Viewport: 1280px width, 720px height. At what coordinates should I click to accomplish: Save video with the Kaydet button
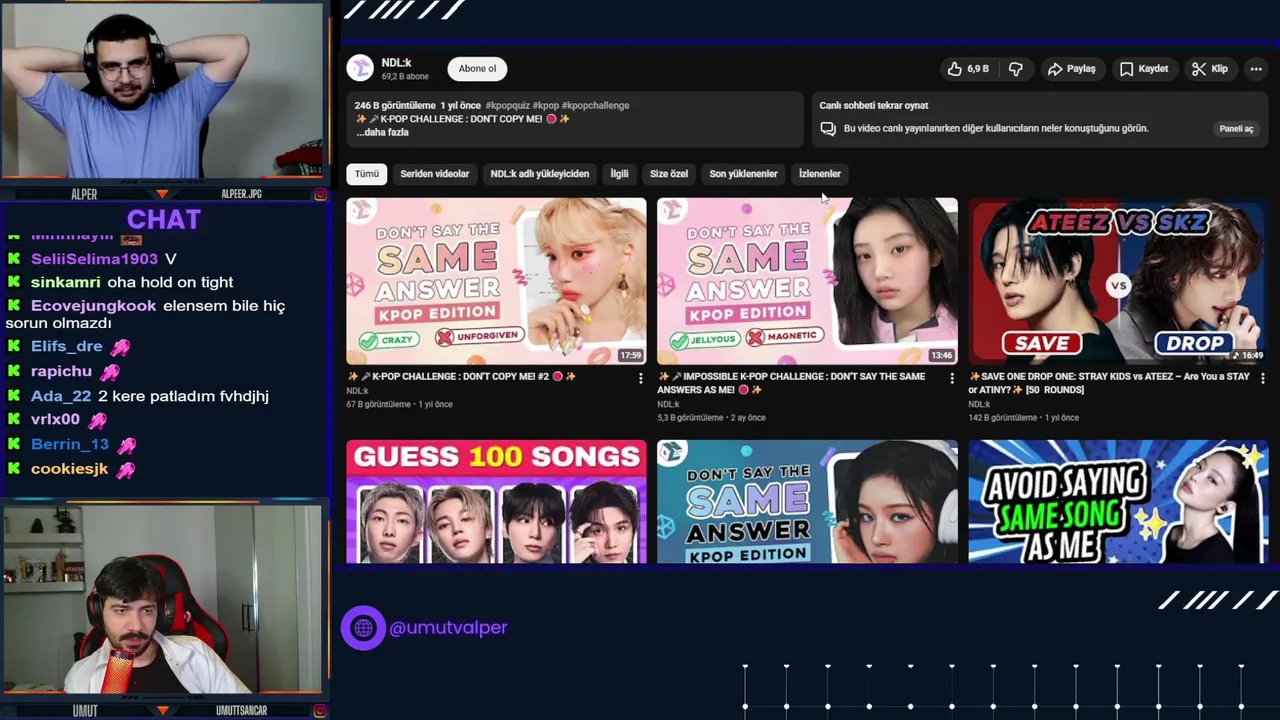(x=1143, y=69)
